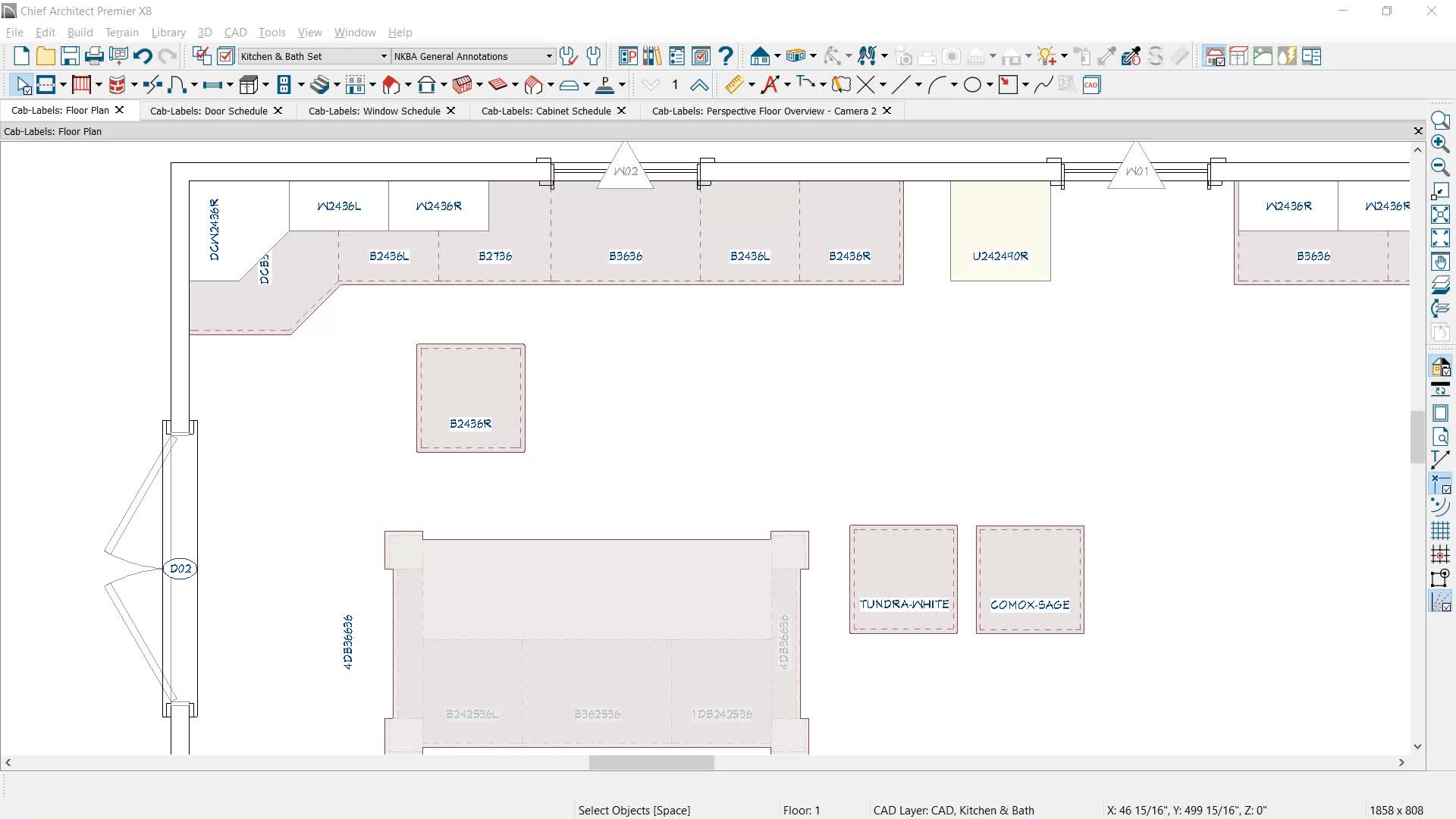This screenshot has height=819, width=1456.
Task: Toggle Angle Snaps in the side toolbar
Action: (1440, 601)
